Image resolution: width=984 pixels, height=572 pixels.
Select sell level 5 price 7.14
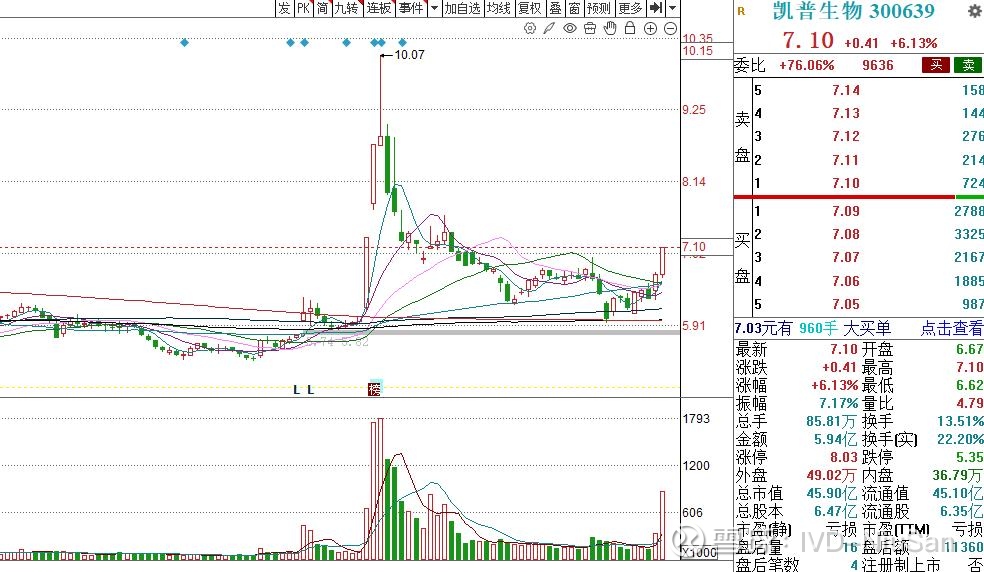(845, 90)
